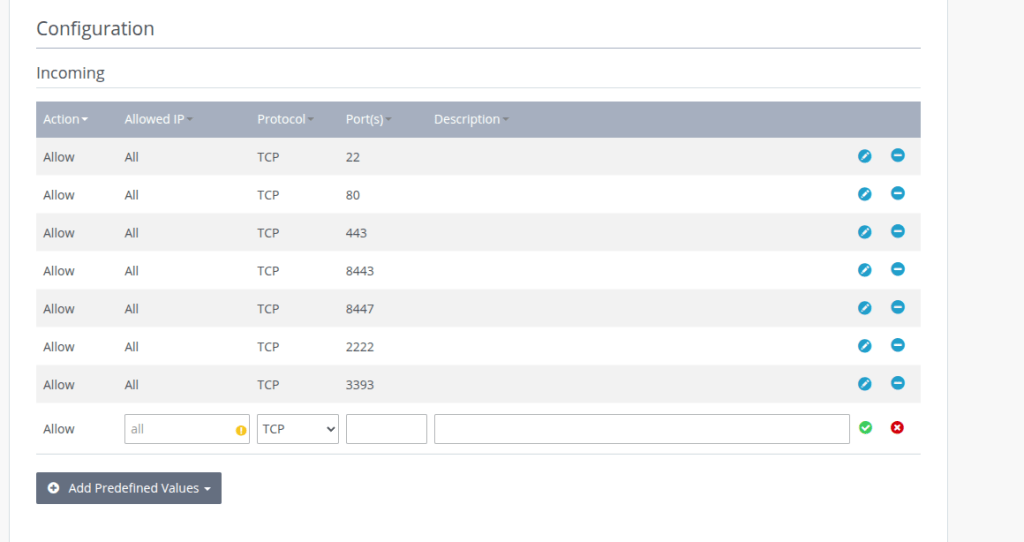Expand Add Predefined Values menu
1024x542 pixels.
click(129, 488)
